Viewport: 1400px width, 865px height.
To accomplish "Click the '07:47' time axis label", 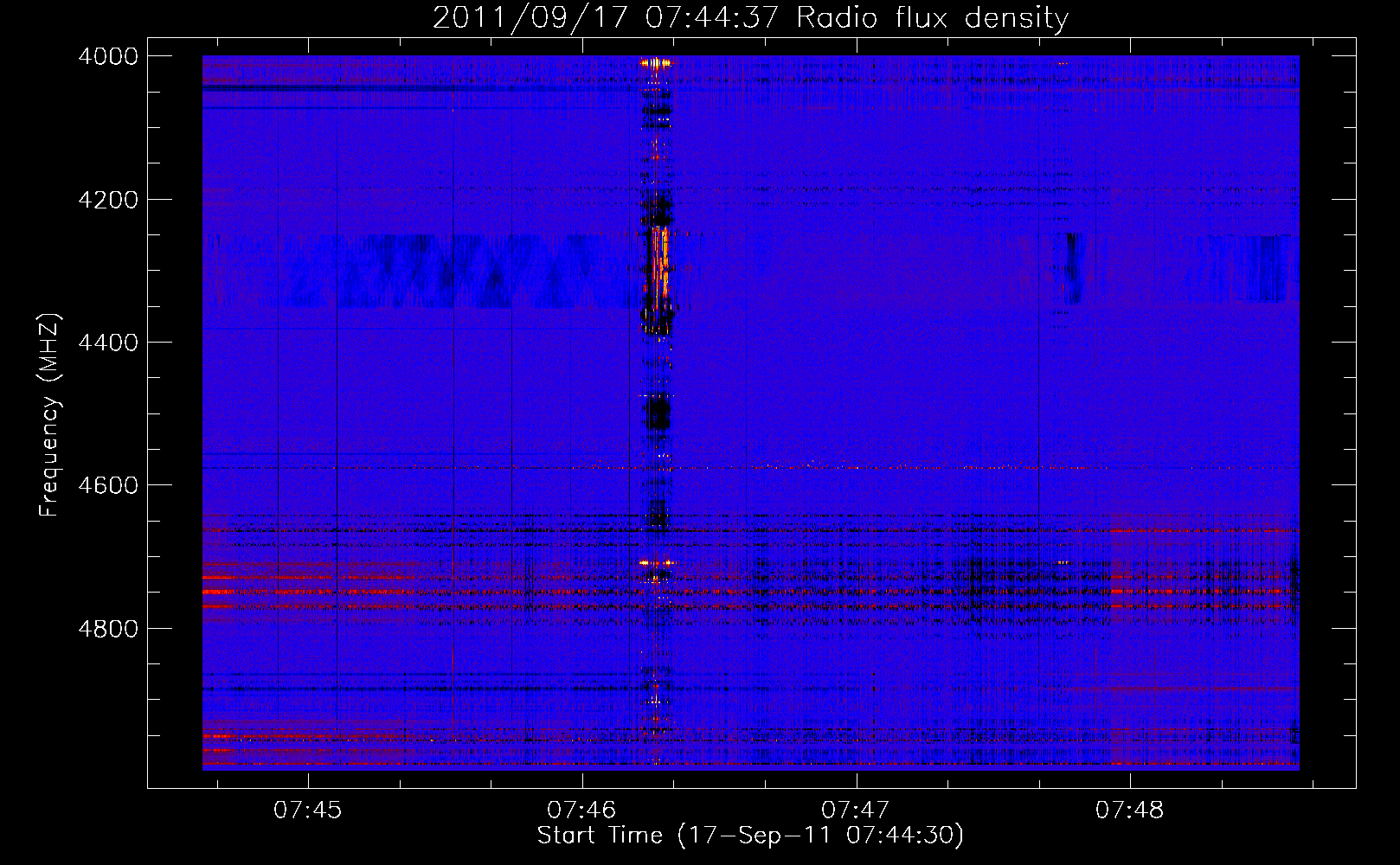I will coord(855,811).
